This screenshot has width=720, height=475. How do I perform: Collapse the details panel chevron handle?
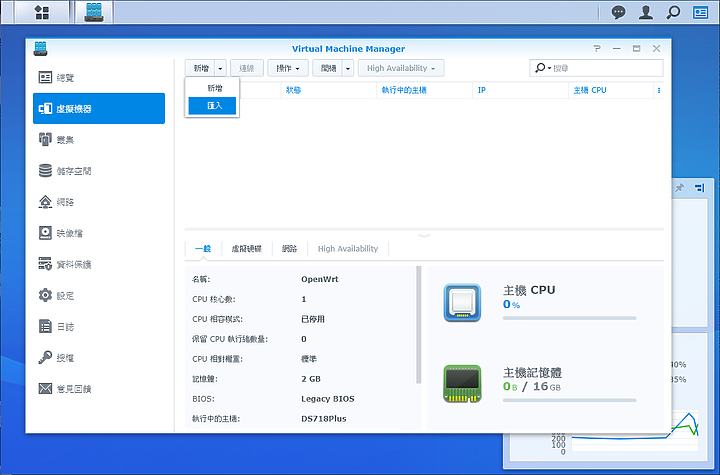click(x=424, y=235)
